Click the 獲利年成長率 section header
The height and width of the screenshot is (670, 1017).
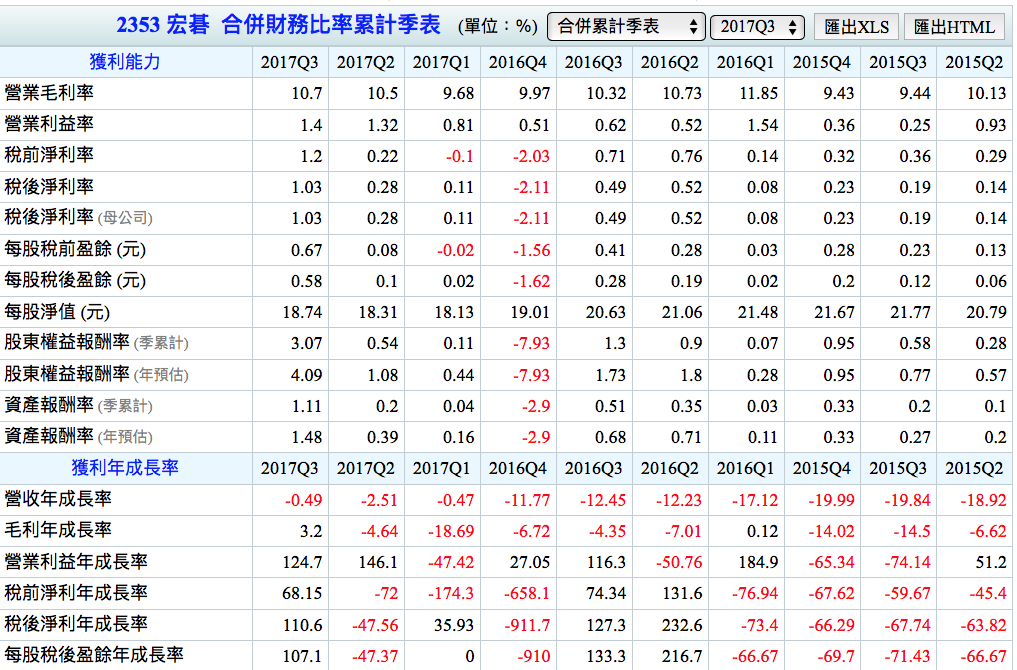pos(125,468)
